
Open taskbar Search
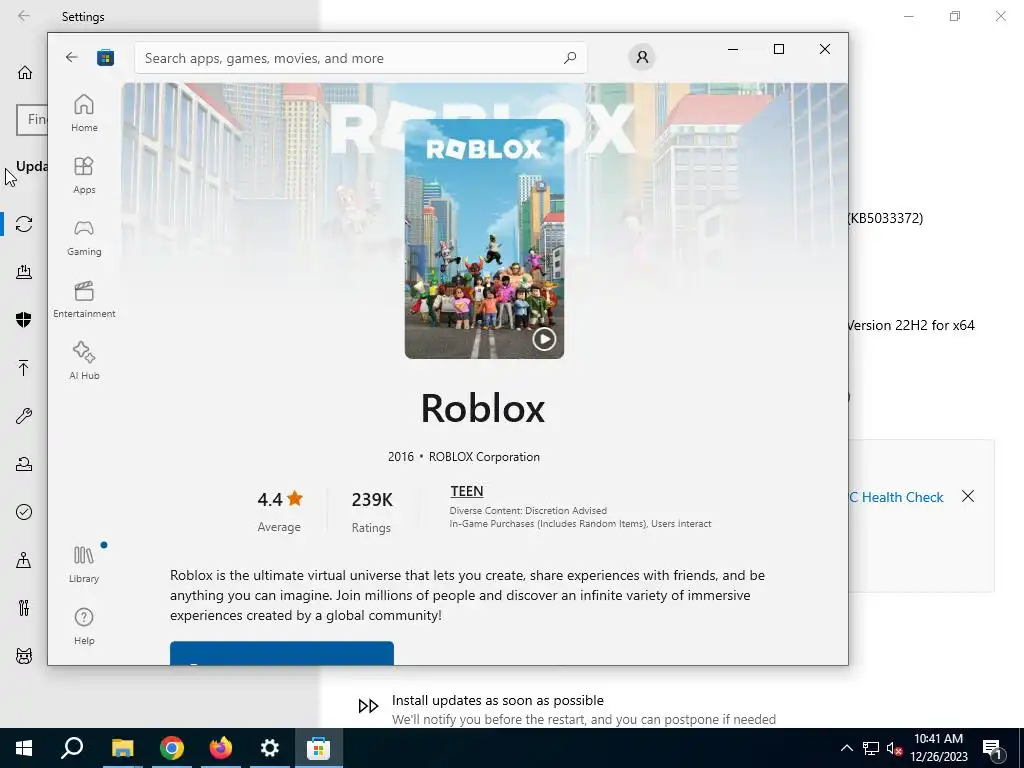(72, 748)
